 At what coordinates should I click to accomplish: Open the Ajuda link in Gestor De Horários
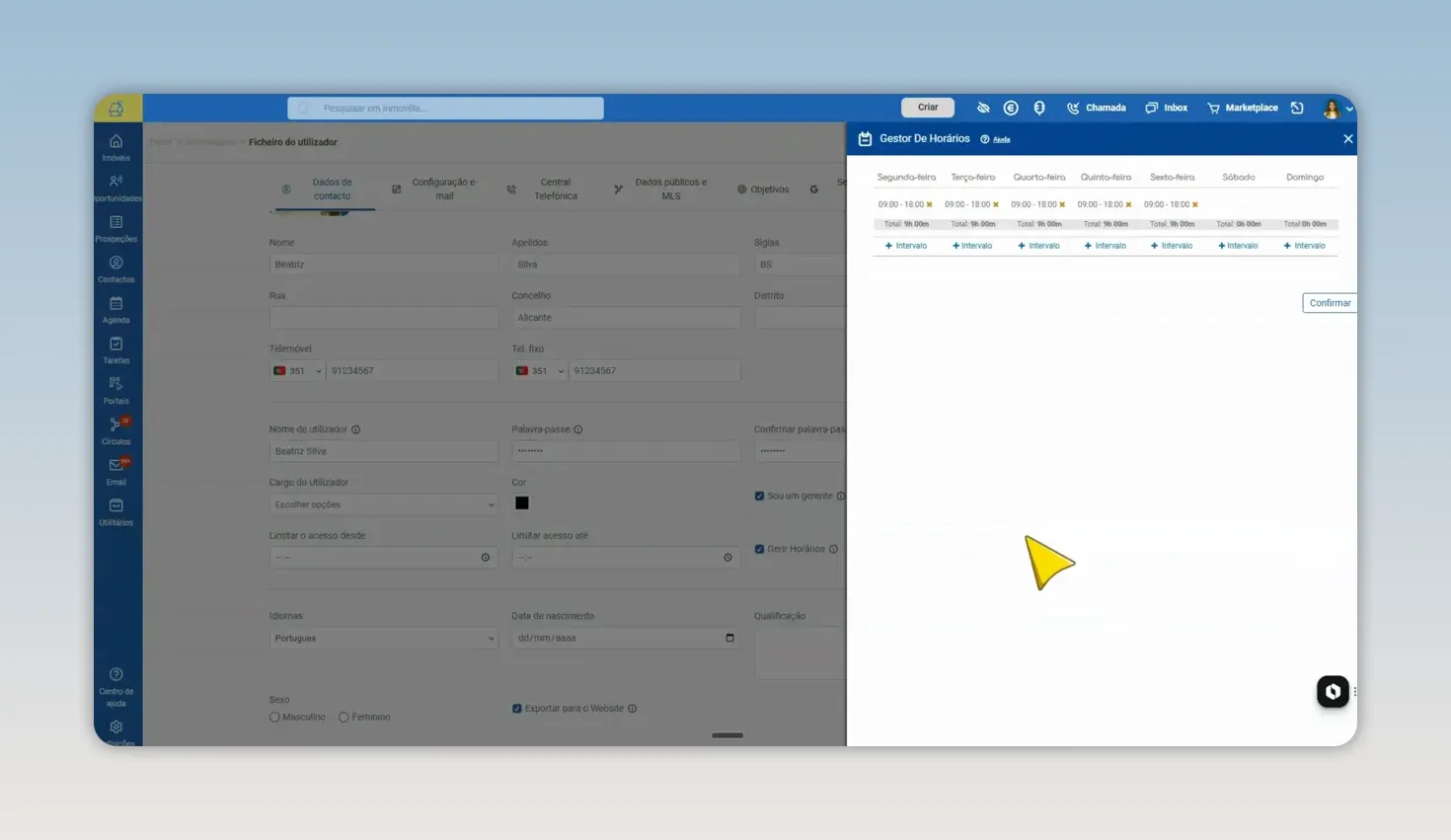[1001, 139]
